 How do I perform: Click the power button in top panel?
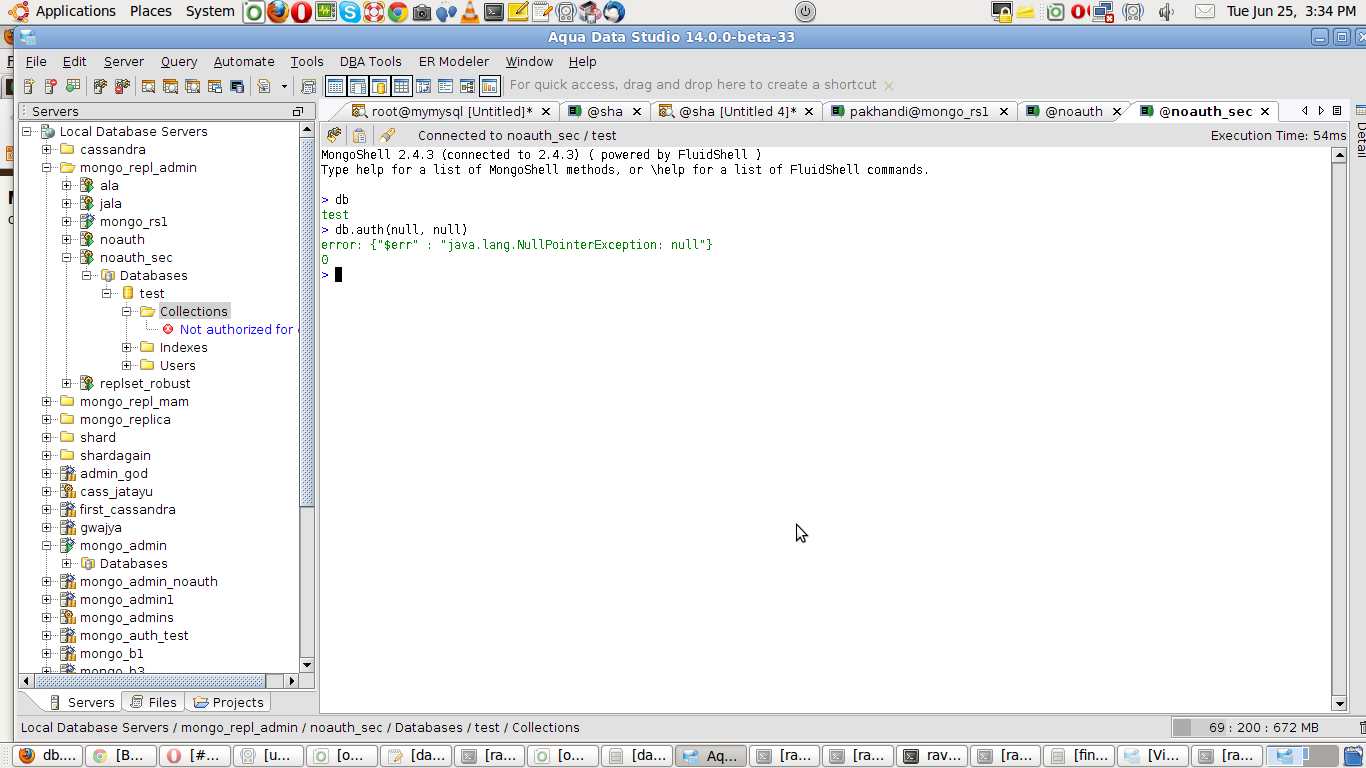coord(805,12)
